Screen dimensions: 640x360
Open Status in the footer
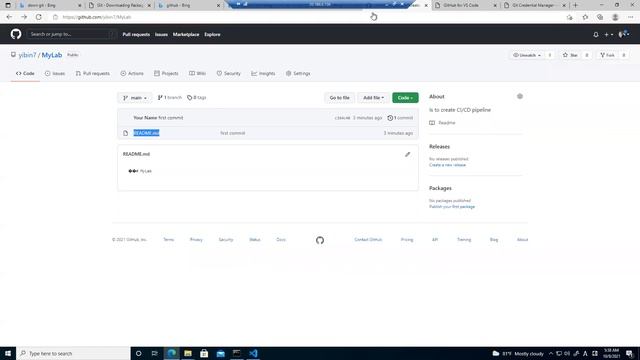(255, 240)
